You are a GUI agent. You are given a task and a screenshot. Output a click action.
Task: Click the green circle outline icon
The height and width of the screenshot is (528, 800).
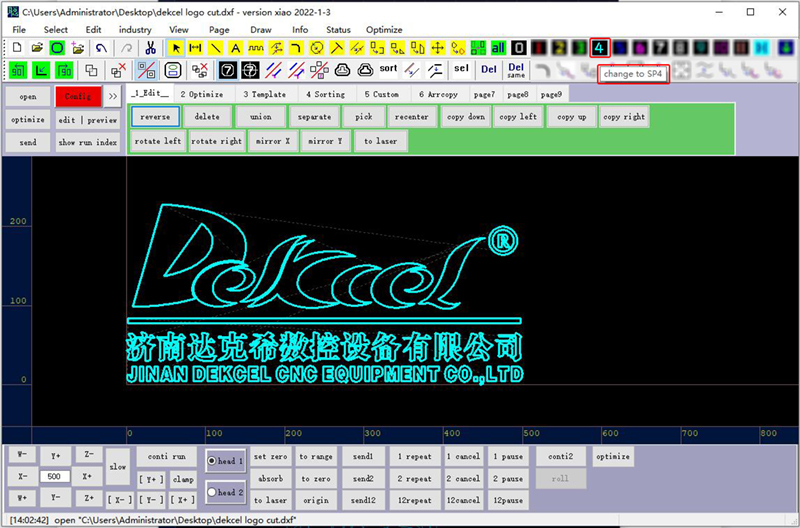[57, 48]
